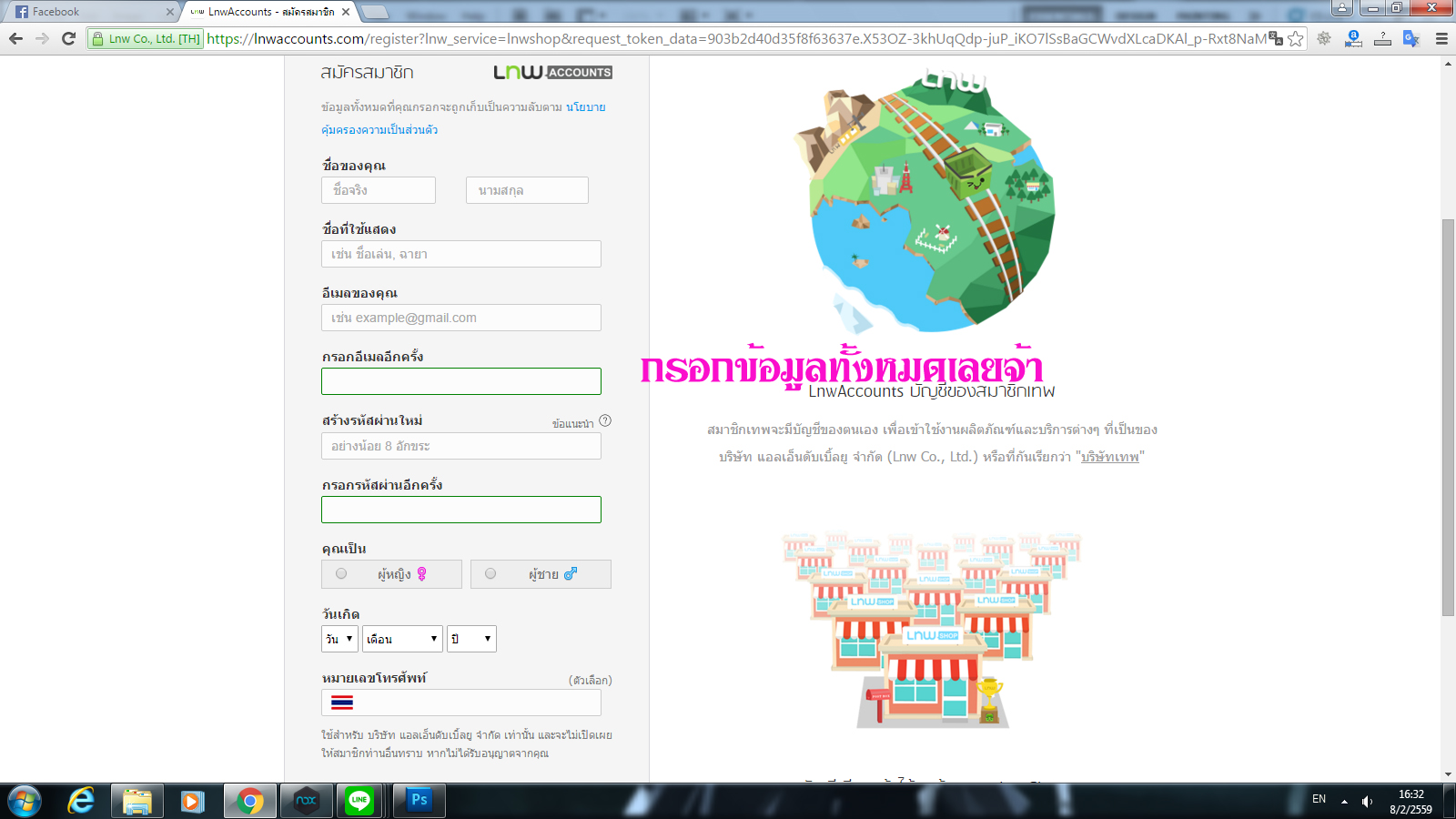The width and height of the screenshot is (1456, 819).
Task: Open the Chrome user profile button
Action: click(1342, 8)
